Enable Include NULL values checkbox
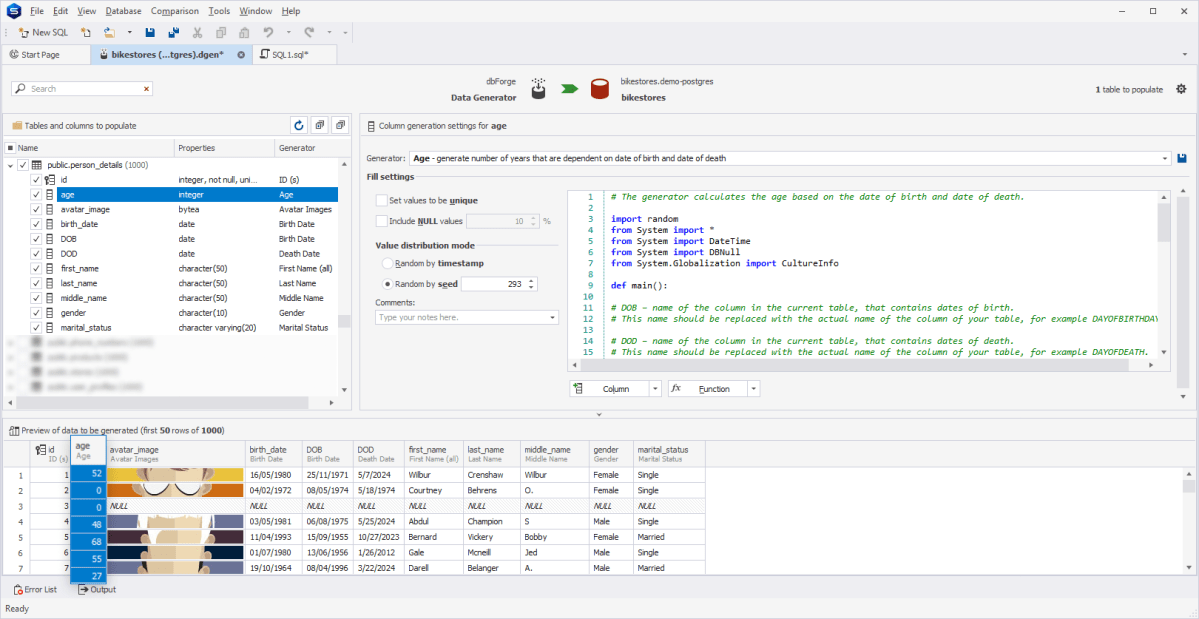1199x619 pixels. [382, 221]
